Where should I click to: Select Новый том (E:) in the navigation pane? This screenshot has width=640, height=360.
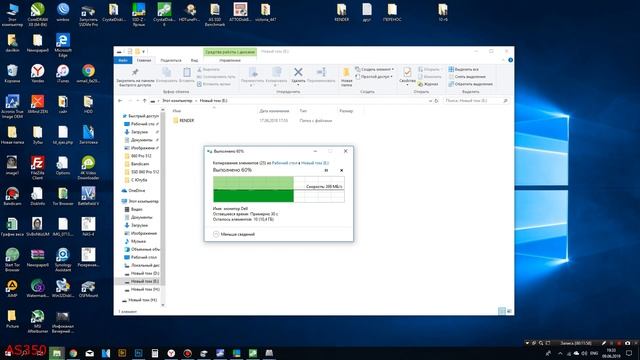142,281
